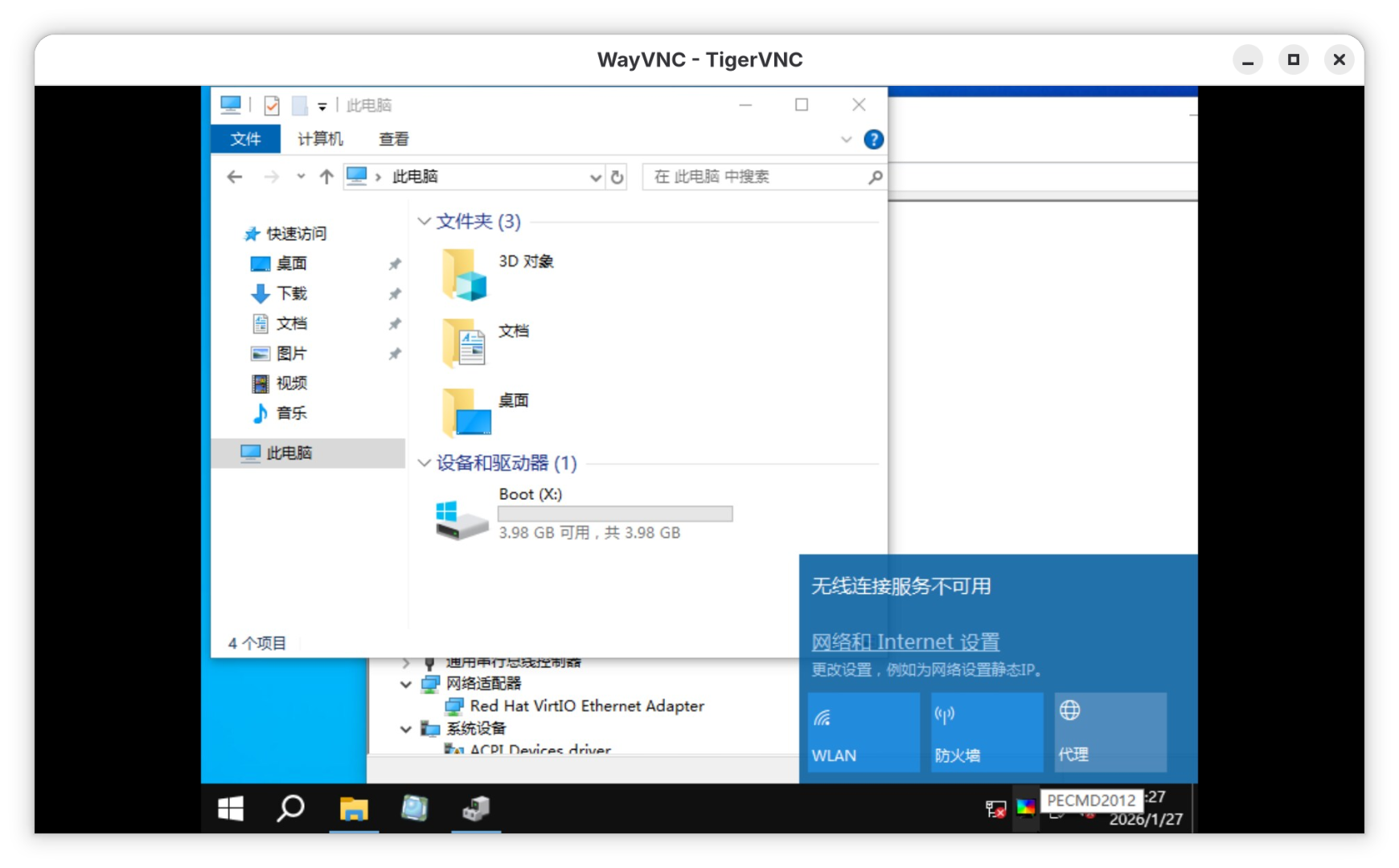Collapse the 设备和驱动器 (1) group
Viewport: 1399px width, 868px height.
(425, 463)
